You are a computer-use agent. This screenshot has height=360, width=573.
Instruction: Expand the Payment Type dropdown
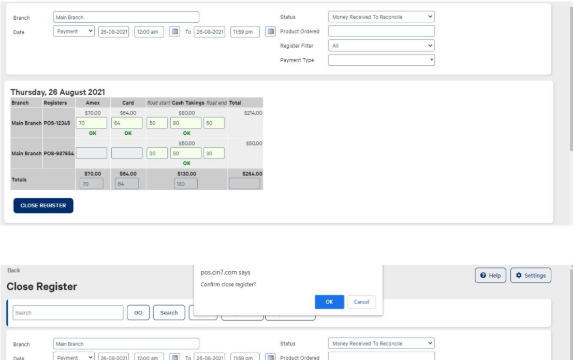pos(381,60)
